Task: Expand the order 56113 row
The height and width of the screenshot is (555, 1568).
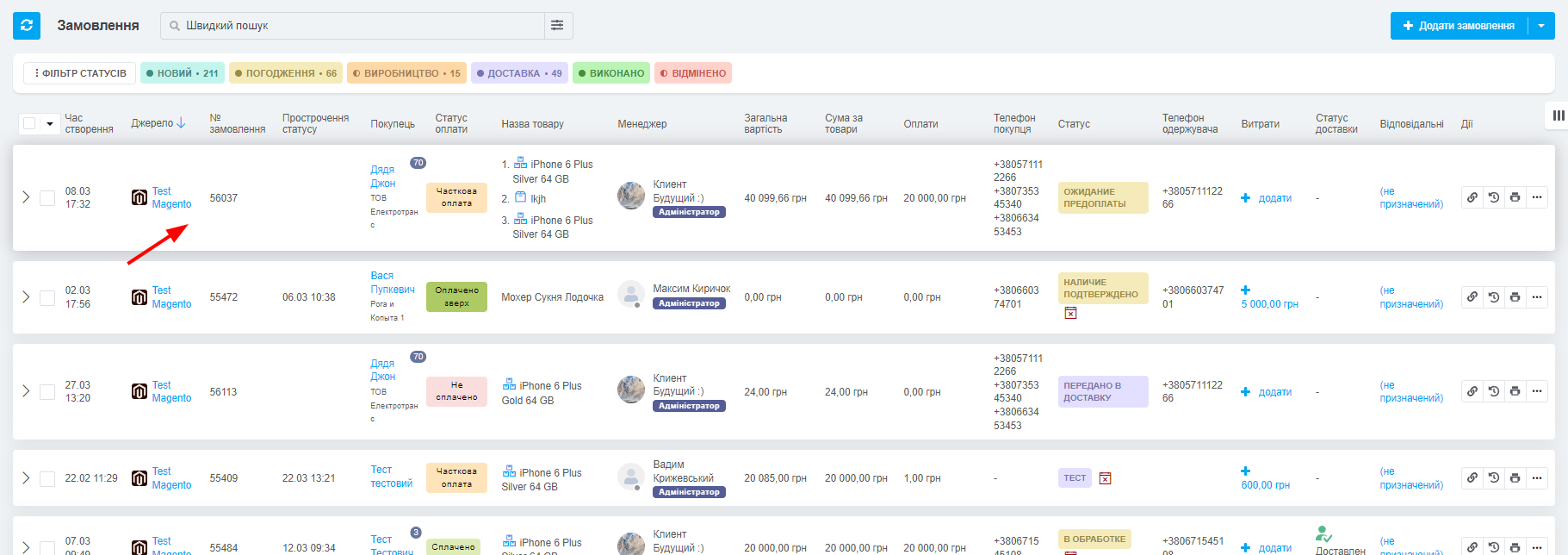Action: pyautogui.click(x=26, y=391)
